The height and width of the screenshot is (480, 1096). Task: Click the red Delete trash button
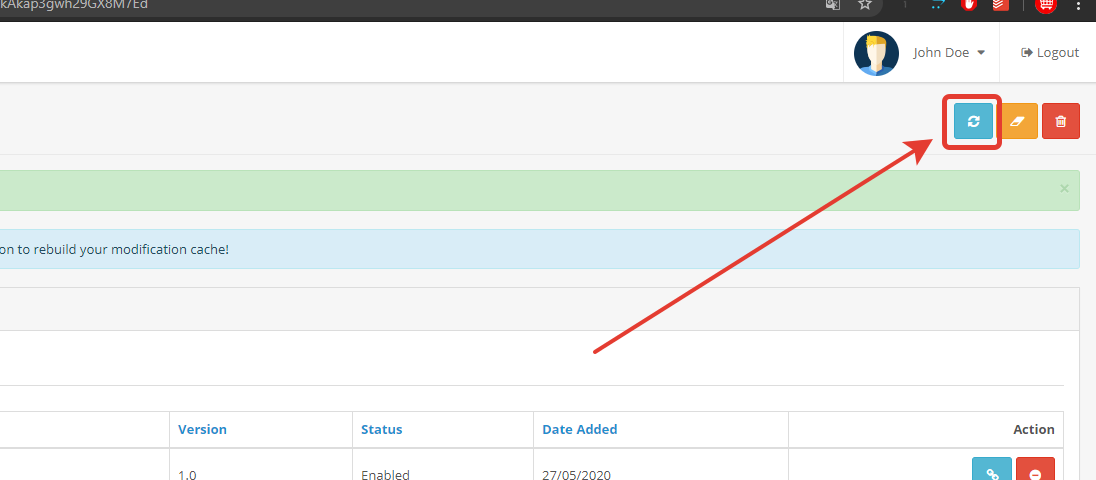pyautogui.click(x=1060, y=121)
